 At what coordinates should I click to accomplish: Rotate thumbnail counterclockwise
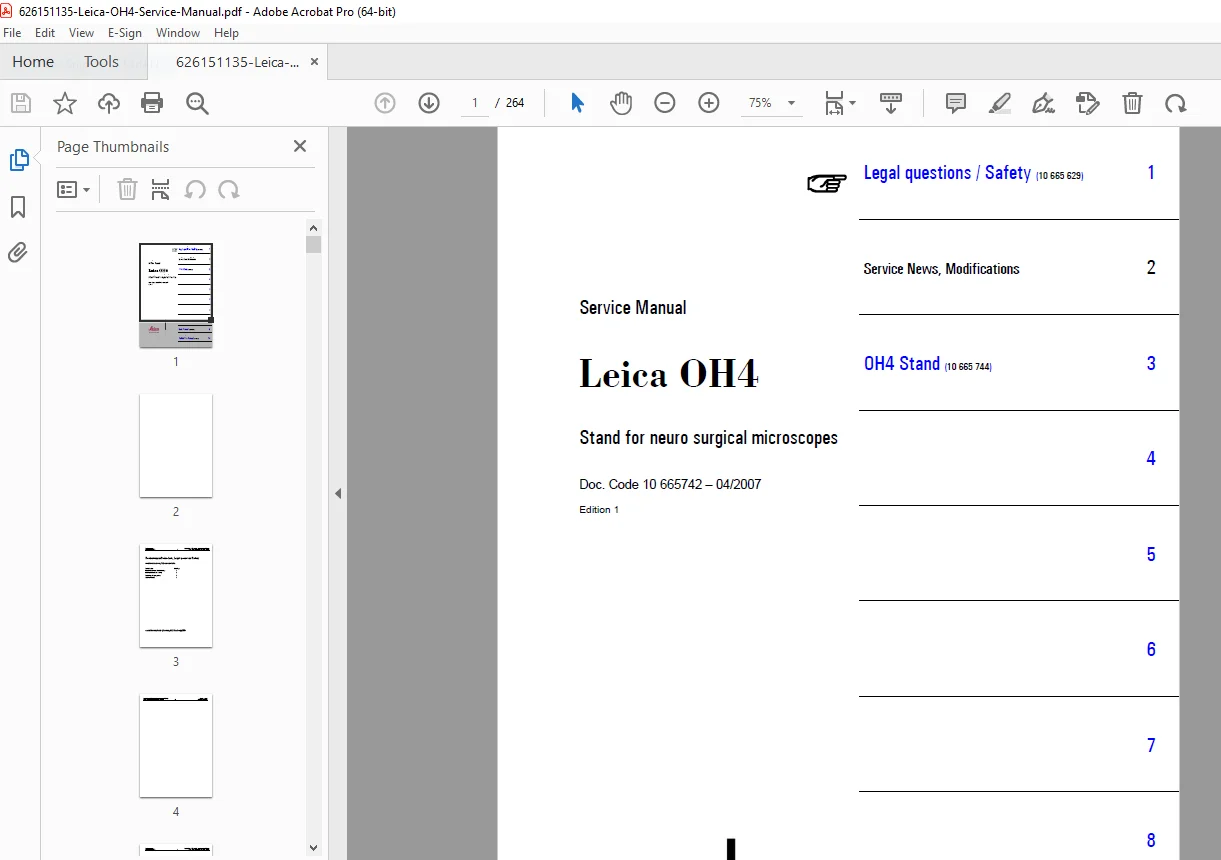pyautogui.click(x=195, y=189)
